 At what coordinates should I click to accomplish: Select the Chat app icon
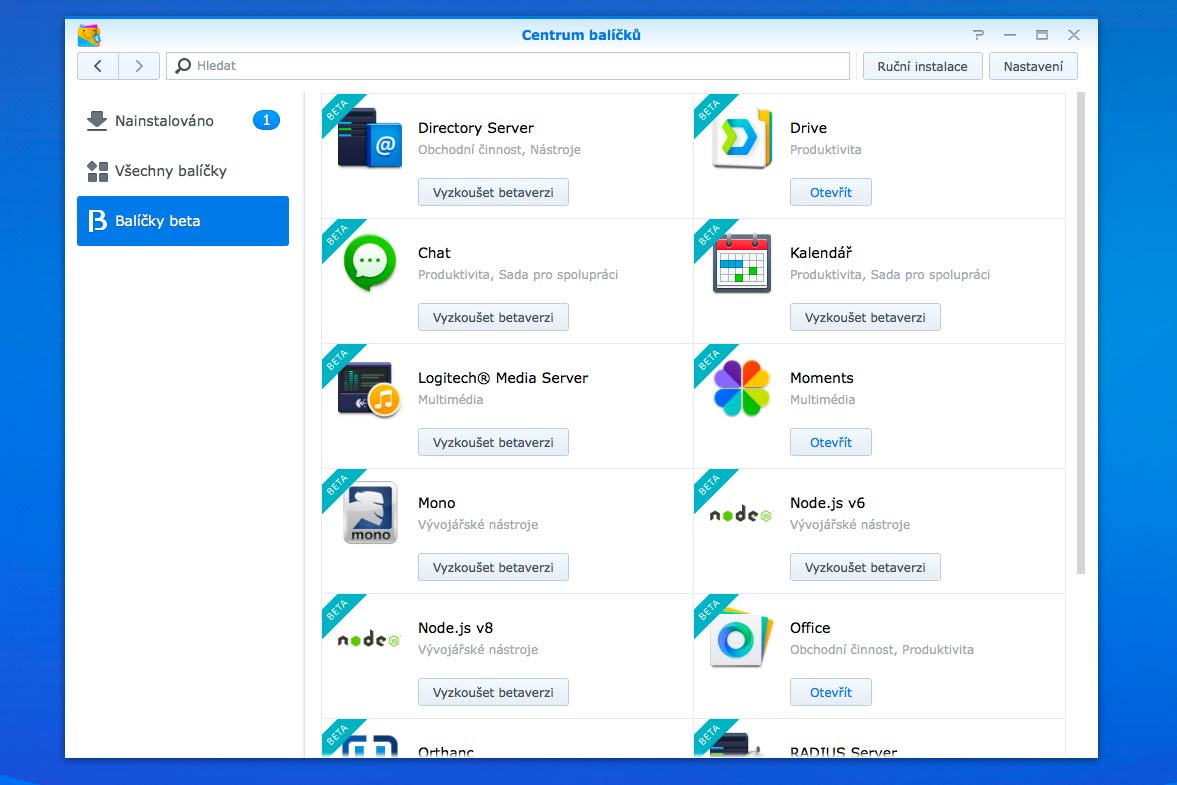pyautogui.click(x=369, y=263)
